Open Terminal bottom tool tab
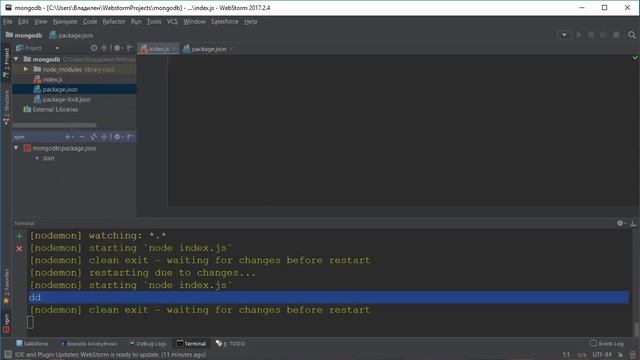This screenshot has width=640, height=360. pyautogui.click(x=191, y=344)
